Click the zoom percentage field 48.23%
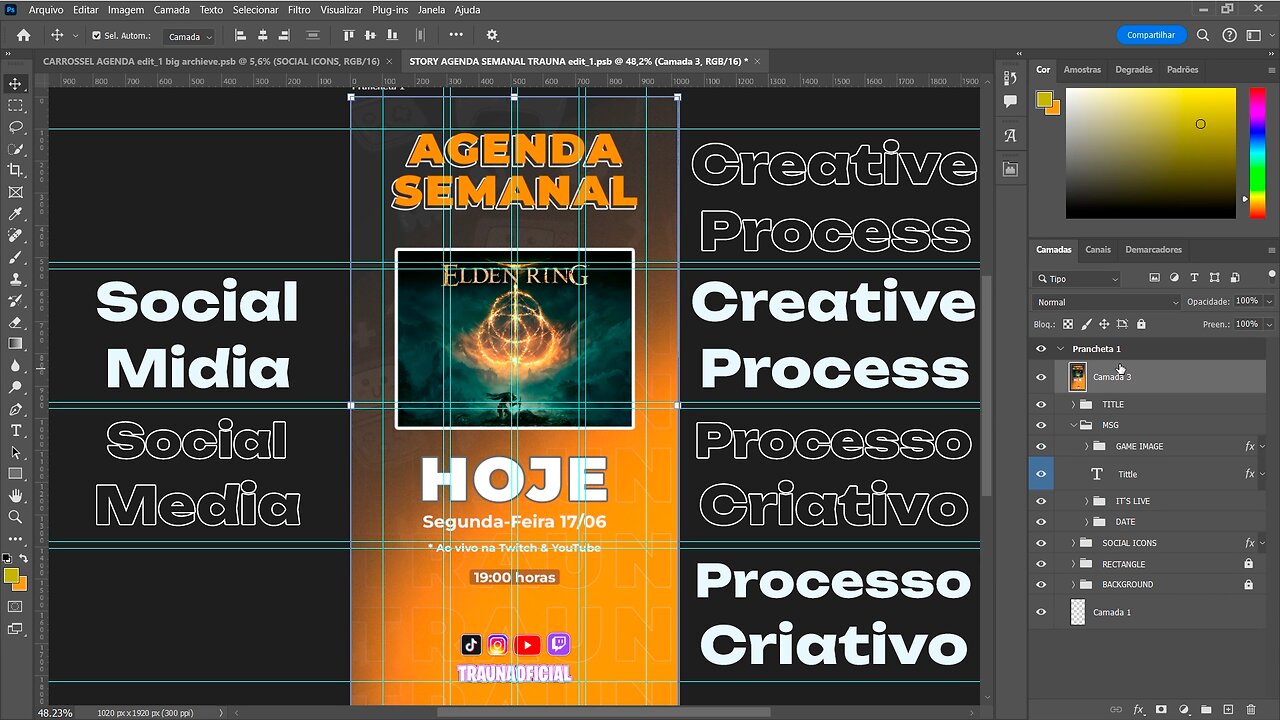This screenshot has height=720, width=1280. pyautogui.click(x=55, y=713)
